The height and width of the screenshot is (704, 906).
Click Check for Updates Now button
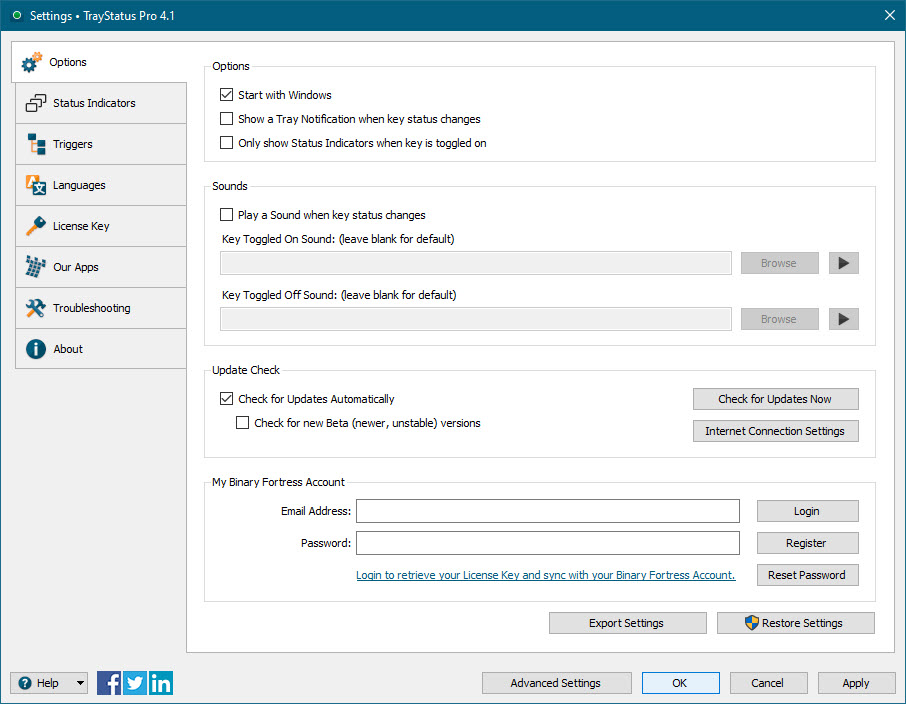775,399
